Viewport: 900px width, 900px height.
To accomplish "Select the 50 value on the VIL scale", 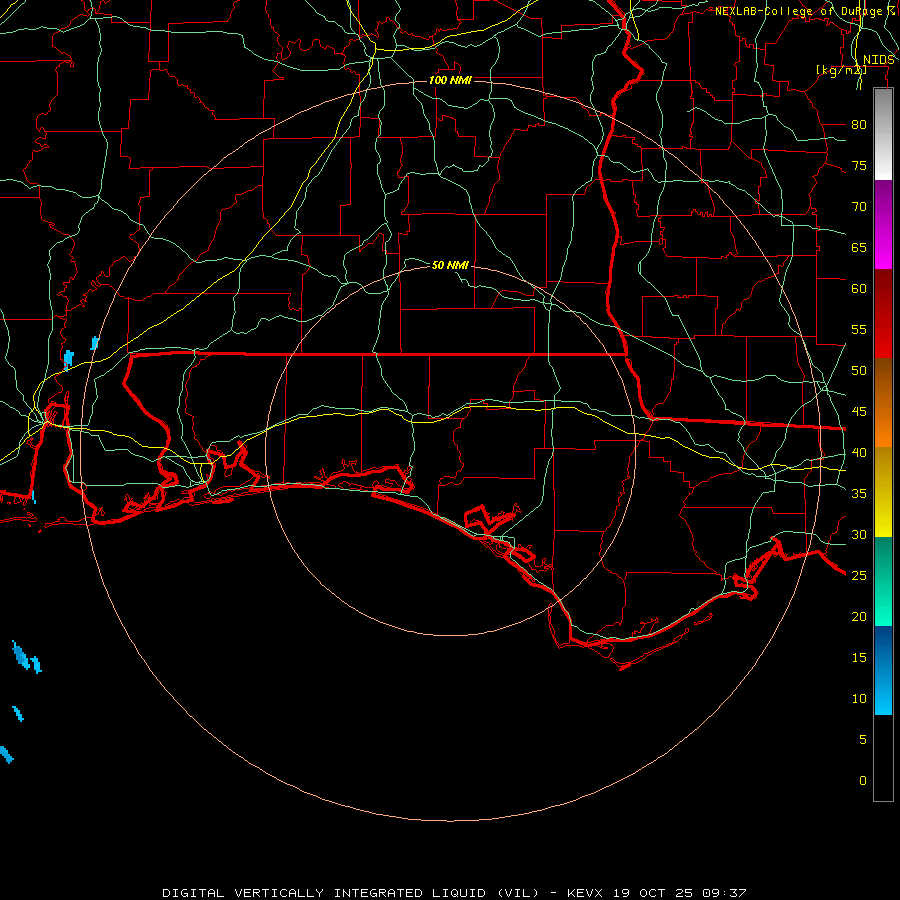I will point(859,371).
